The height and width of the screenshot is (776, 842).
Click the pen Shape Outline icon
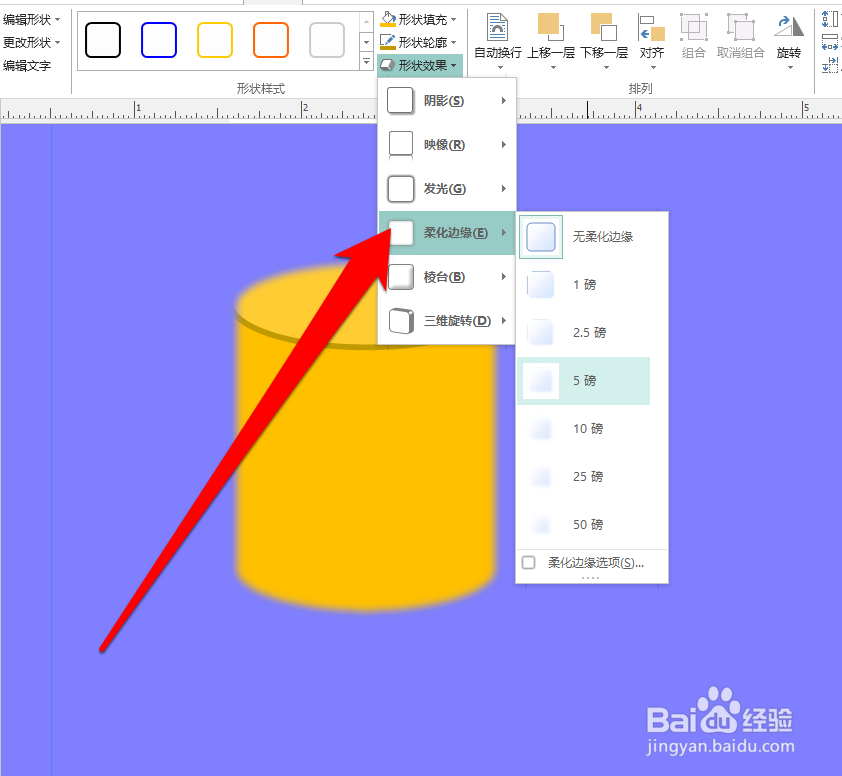pyautogui.click(x=388, y=42)
